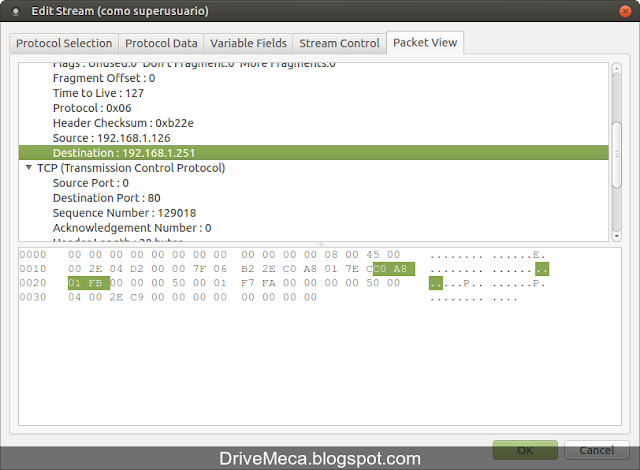Switch to the Protocol Selection tab

point(64,43)
